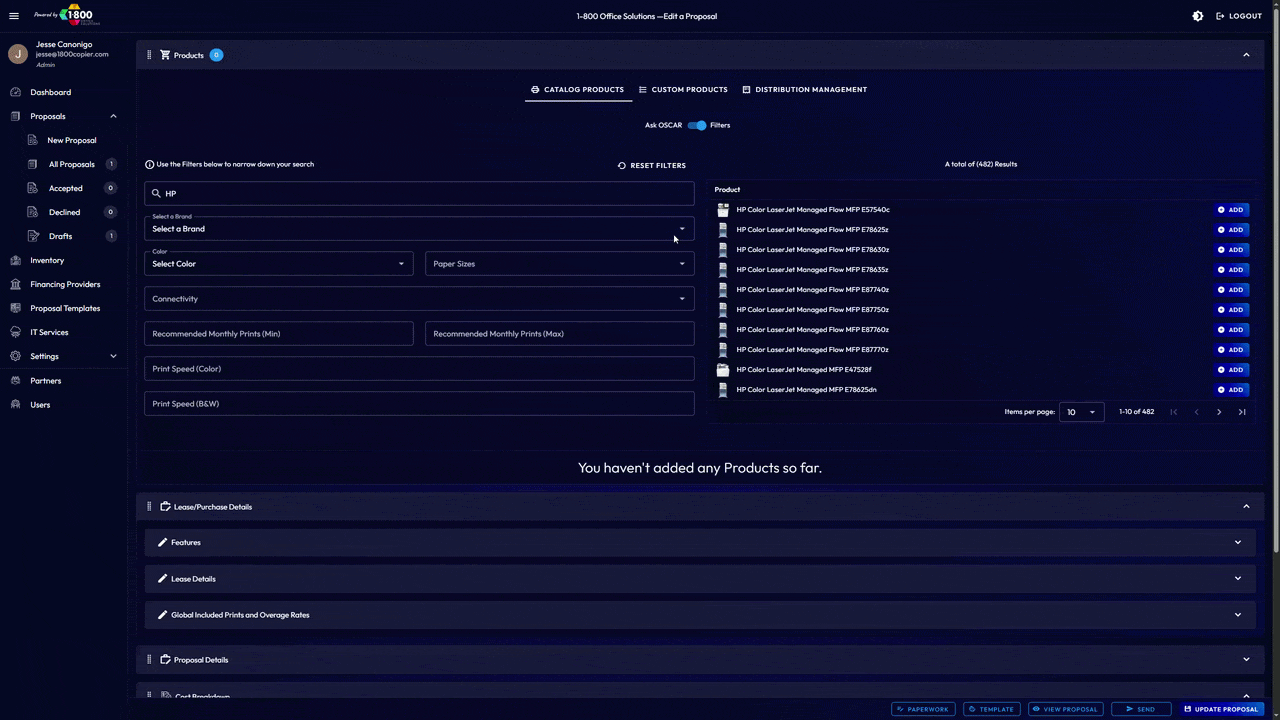The height and width of the screenshot is (720, 1280).
Task: Open New Proposal in sidebar
Action: pyautogui.click(x=72, y=140)
